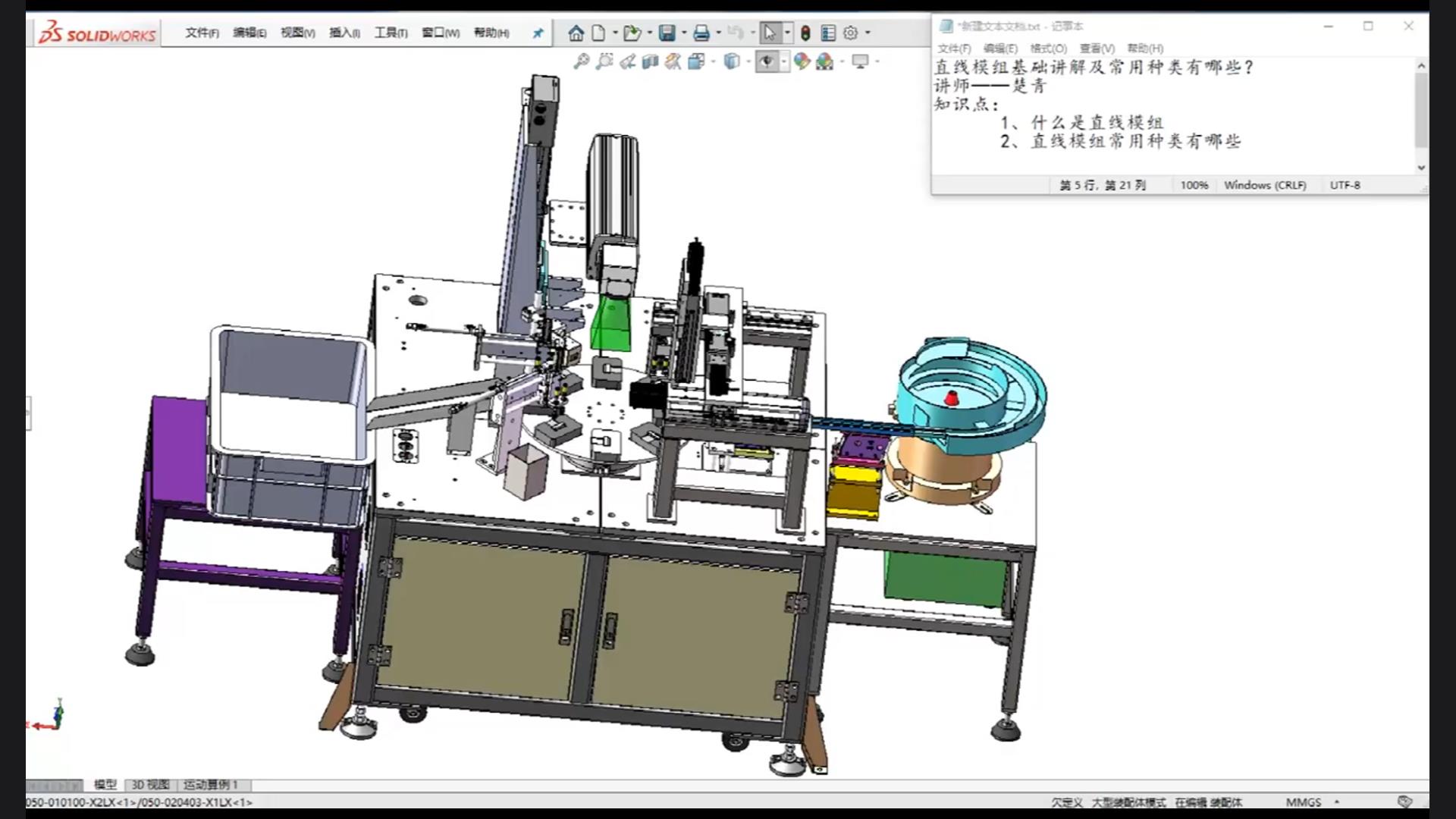Click the Previous View icon
This screenshot has height=819, width=1456.
pos(627,61)
